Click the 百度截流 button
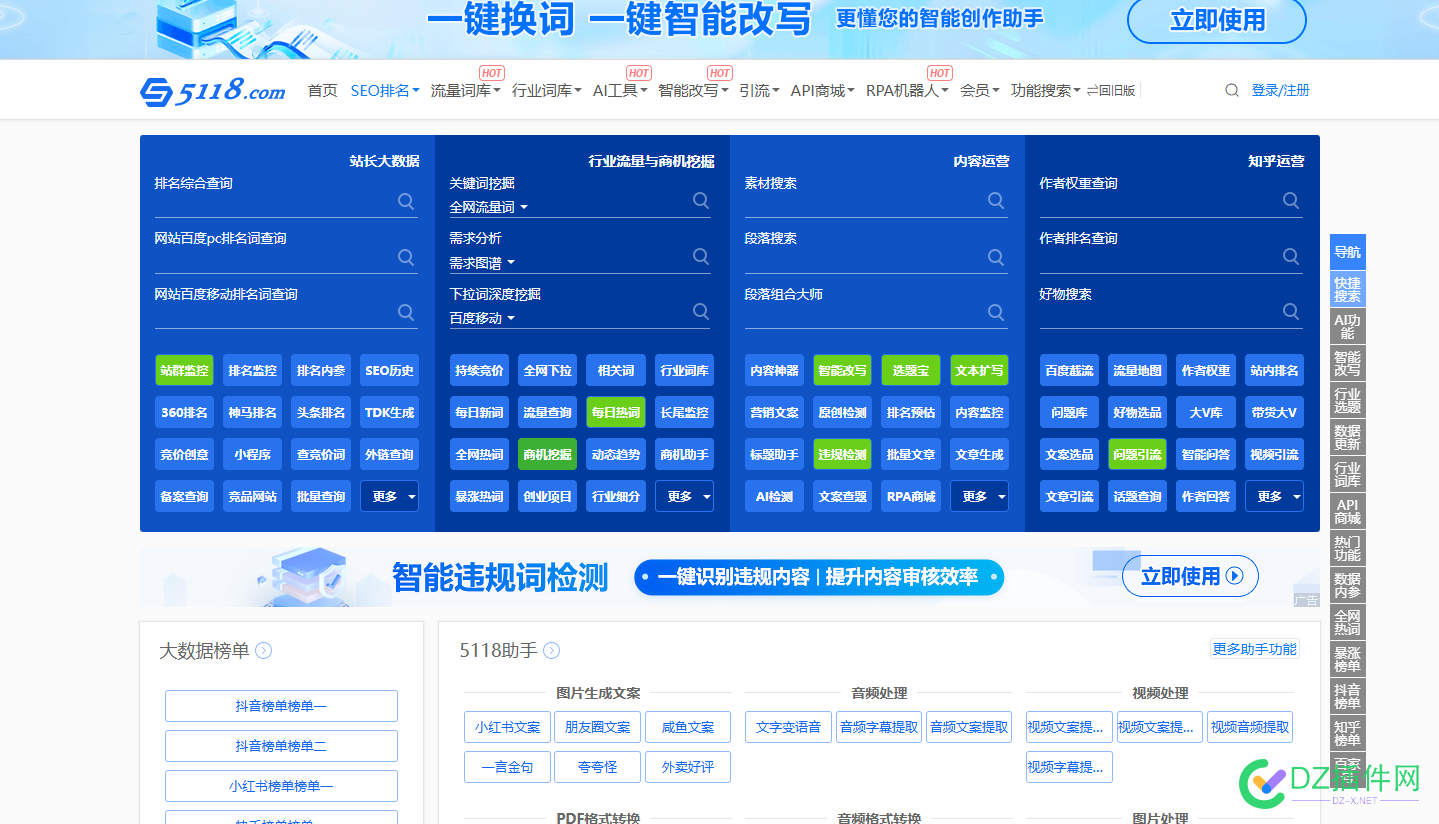This screenshot has width=1439, height=824. [1069, 370]
